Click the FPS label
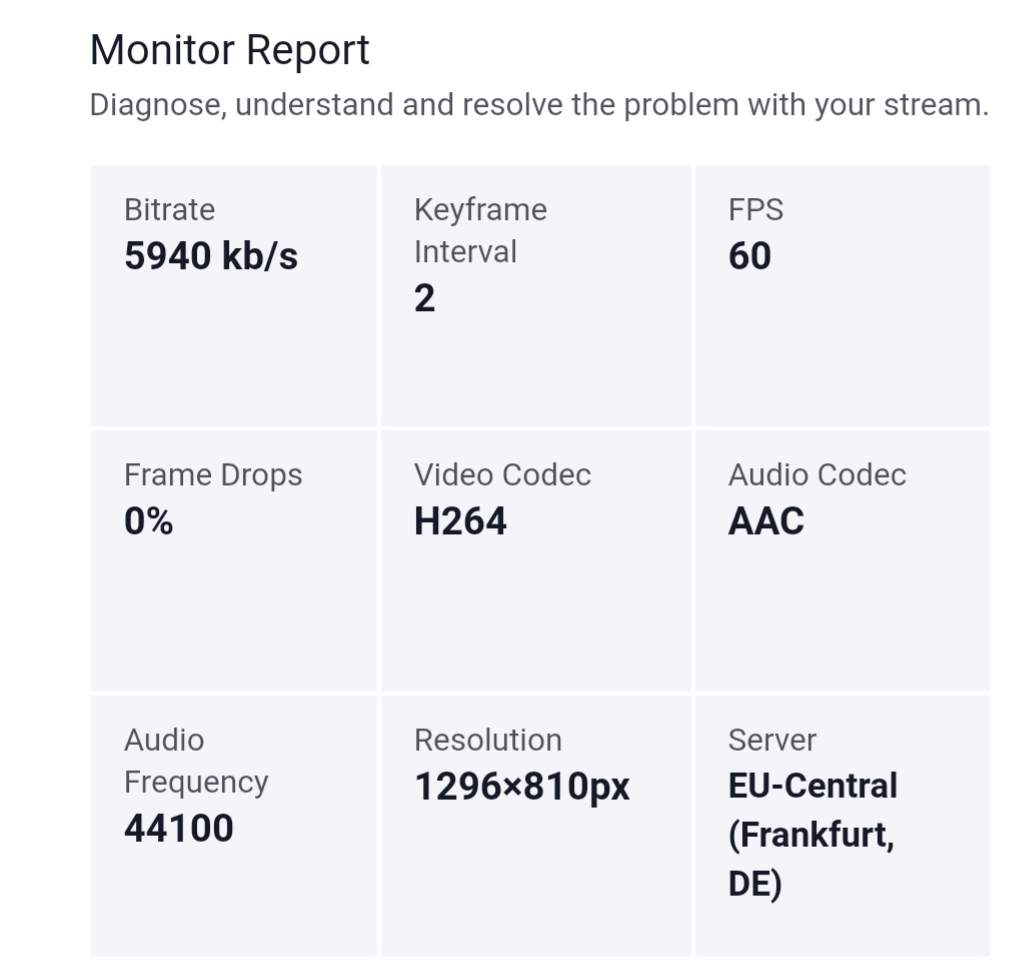 click(x=756, y=210)
